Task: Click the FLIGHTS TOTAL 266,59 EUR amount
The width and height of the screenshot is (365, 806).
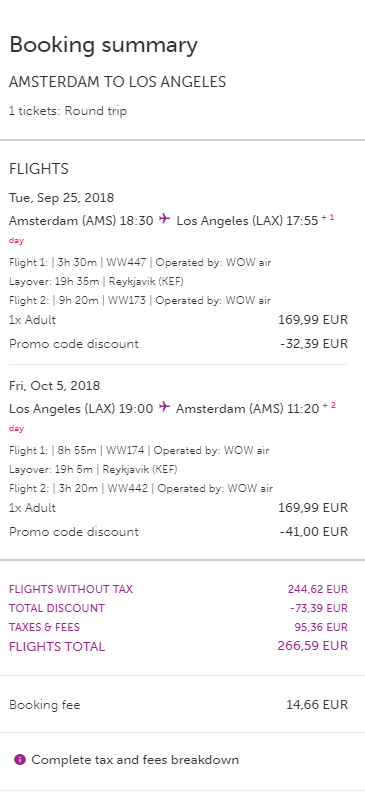Action: 313,646
